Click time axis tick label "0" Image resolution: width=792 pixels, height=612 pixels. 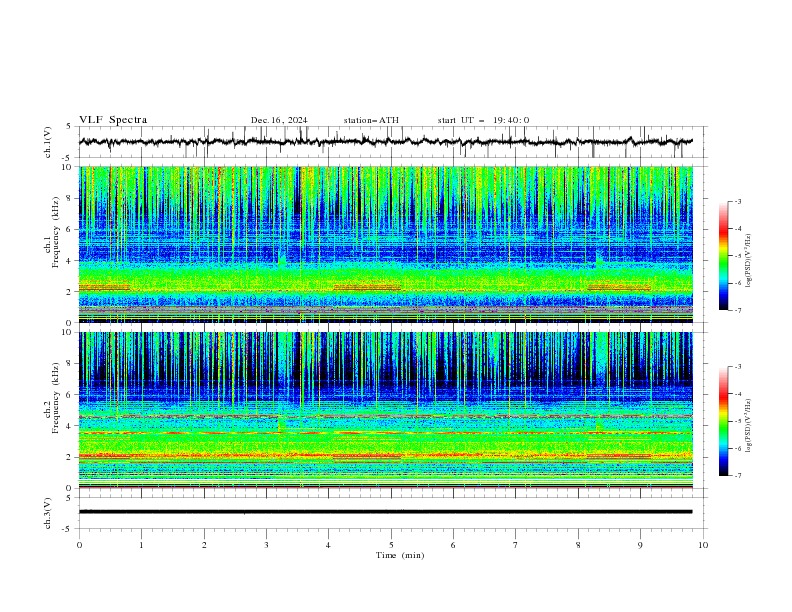click(x=79, y=545)
